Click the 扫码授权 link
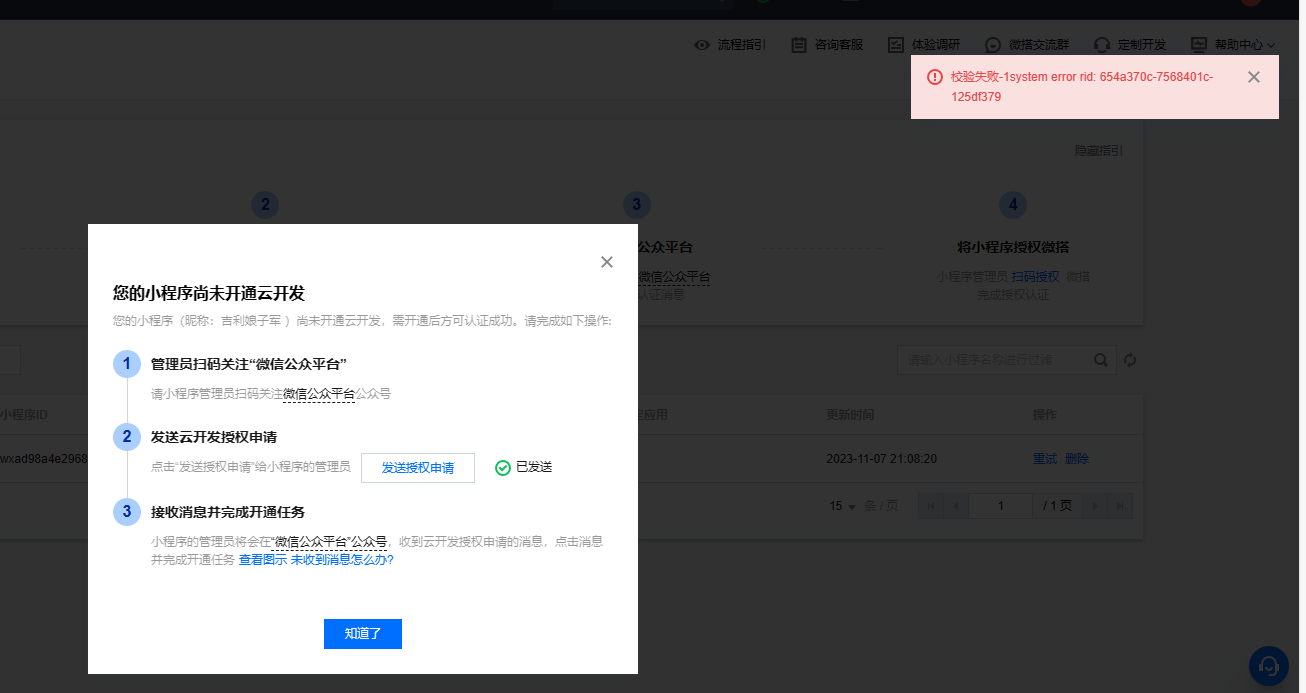The height and width of the screenshot is (693, 1306). pyautogui.click(x=1035, y=277)
